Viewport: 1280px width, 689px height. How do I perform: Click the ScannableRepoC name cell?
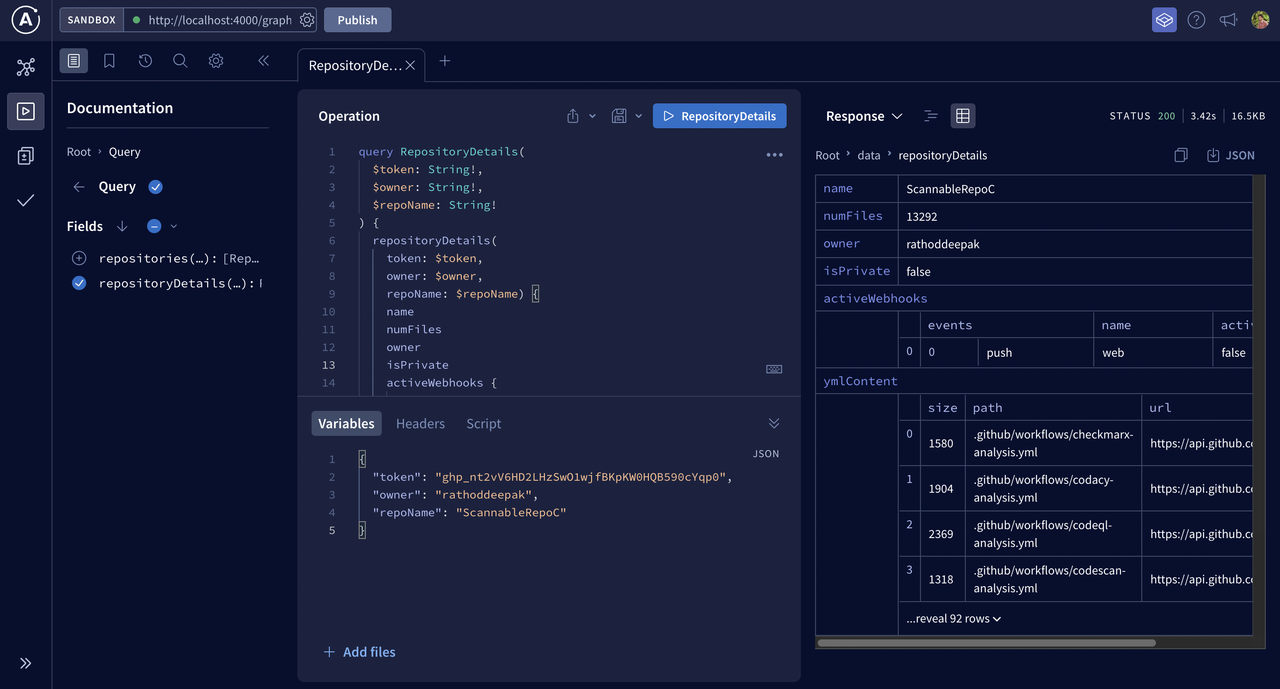click(x=1075, y=189)
